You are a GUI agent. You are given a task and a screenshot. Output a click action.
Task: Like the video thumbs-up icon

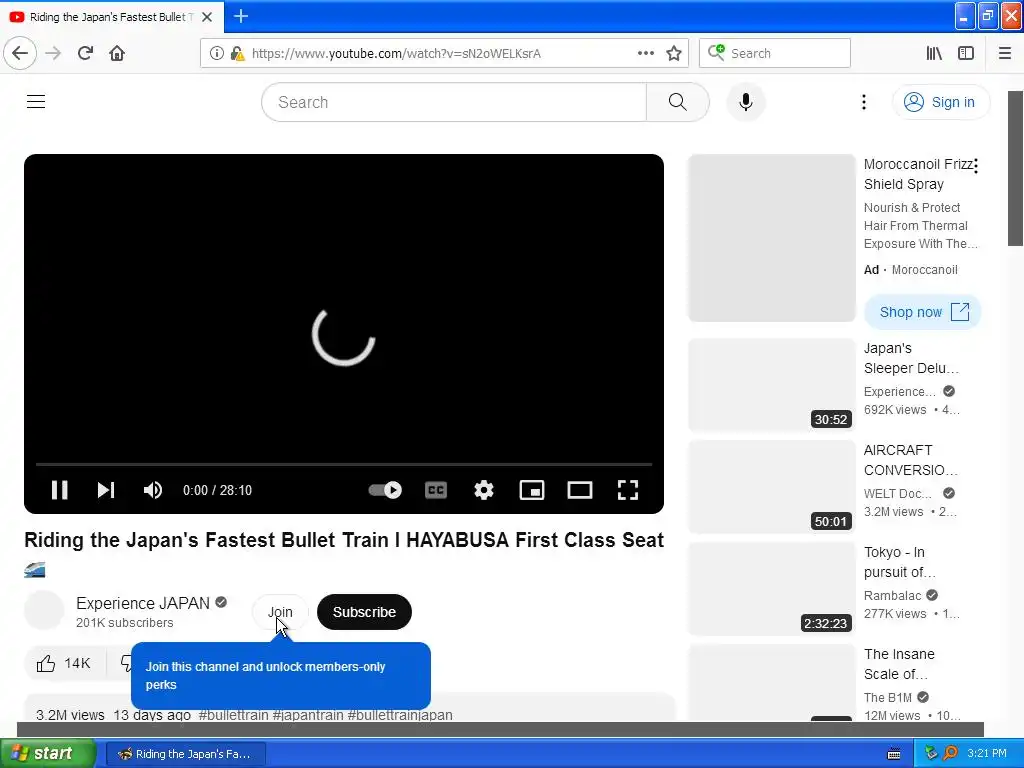[46, 664]
